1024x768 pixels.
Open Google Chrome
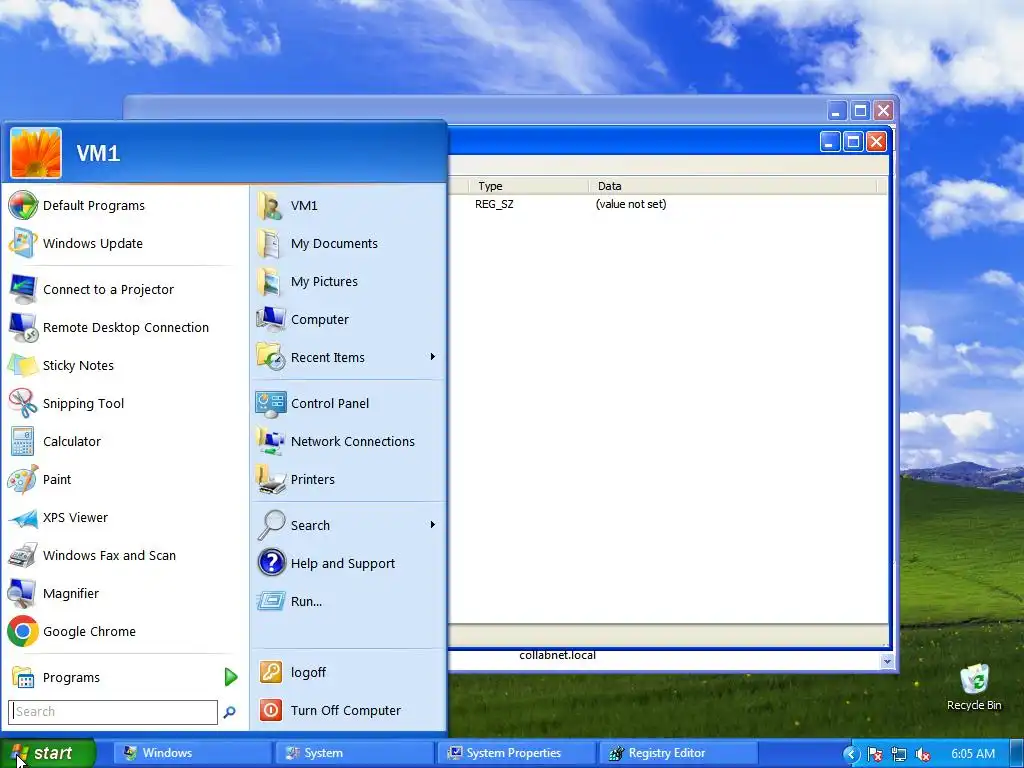click(124, 632)
